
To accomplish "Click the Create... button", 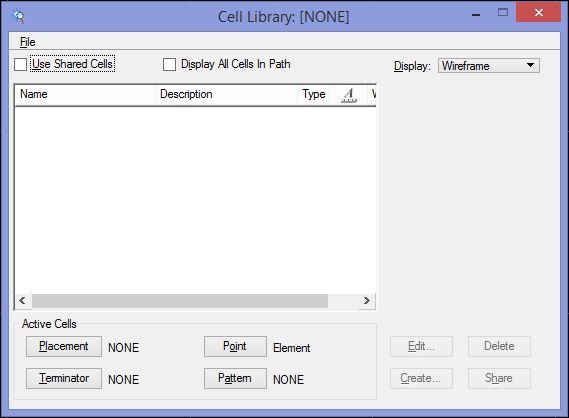I will click(x=421, y=378).
